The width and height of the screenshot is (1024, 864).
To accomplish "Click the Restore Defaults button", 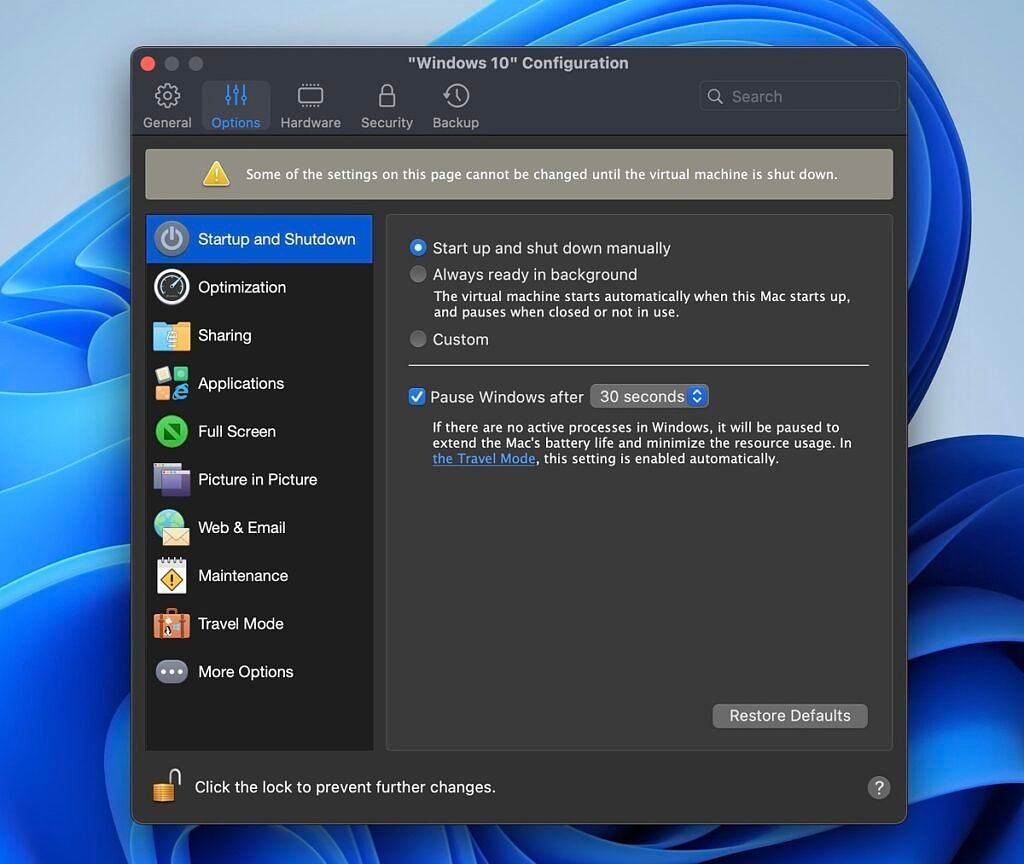I will point(789,715).
